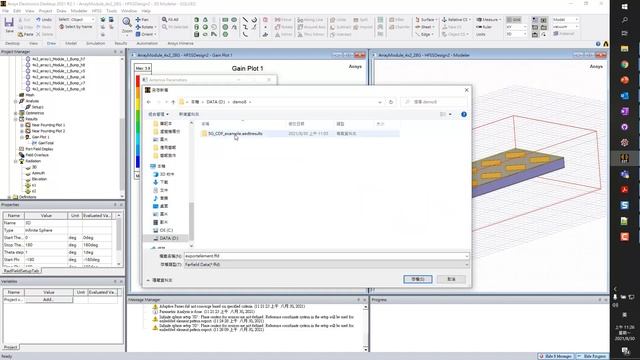Click the Grid toggle button in the ribbon
Image resolution: width=640 pixels, height=360 pixels.
click(513, 20)
